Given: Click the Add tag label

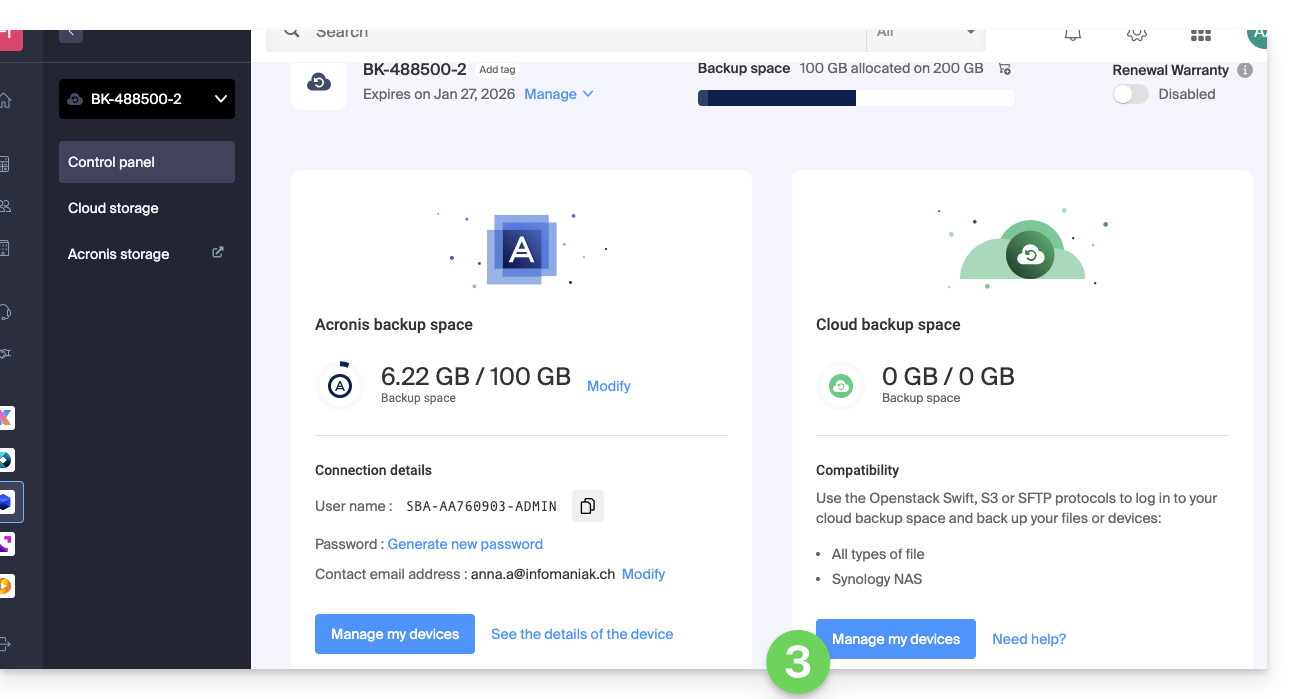Looking at the screenshot, I should 497,70.
